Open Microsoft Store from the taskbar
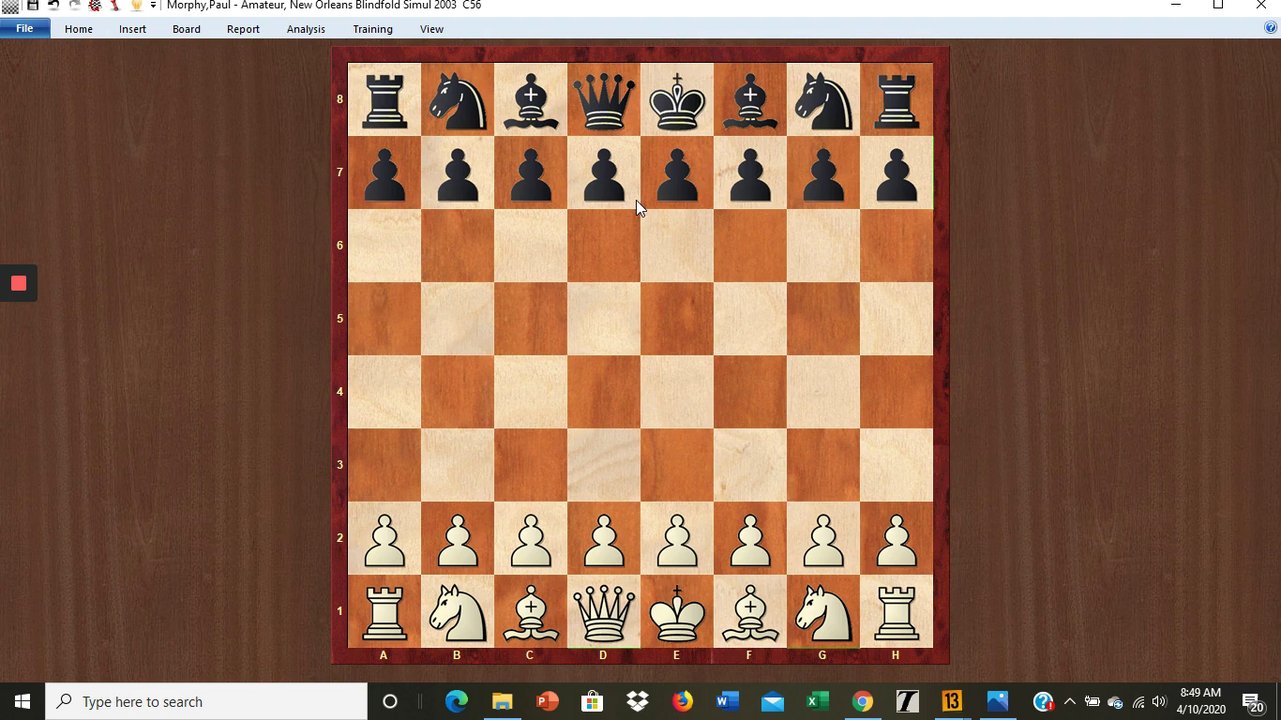The image size is (1281, 720). (592, 701)
